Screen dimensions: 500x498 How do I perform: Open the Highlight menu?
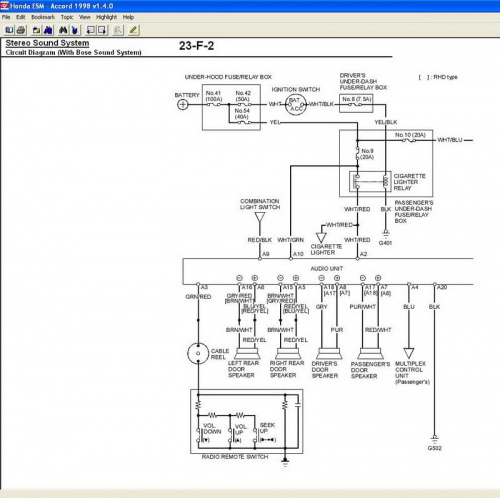pos(107,17)
